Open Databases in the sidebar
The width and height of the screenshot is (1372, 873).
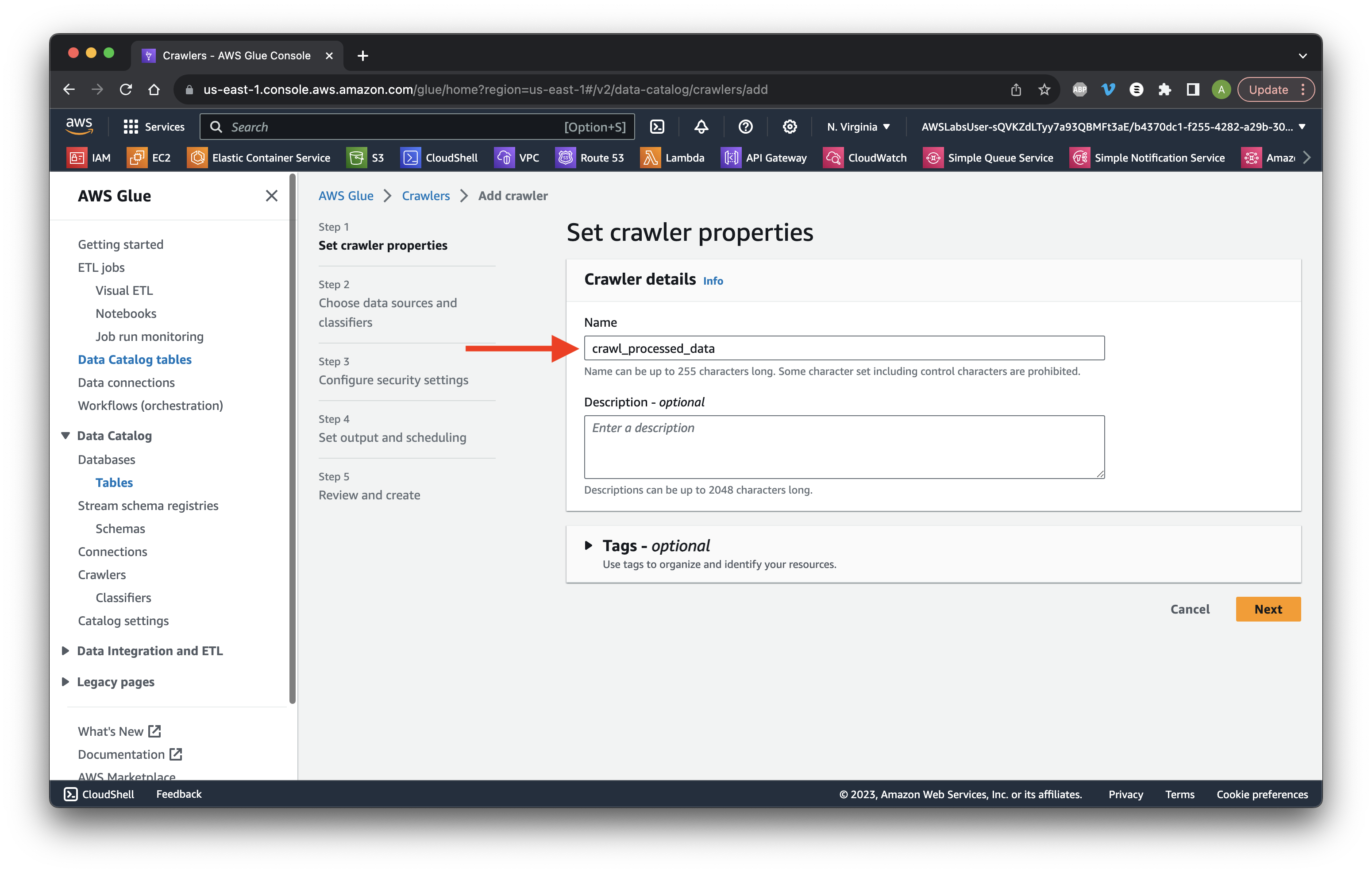coord(107,459)
